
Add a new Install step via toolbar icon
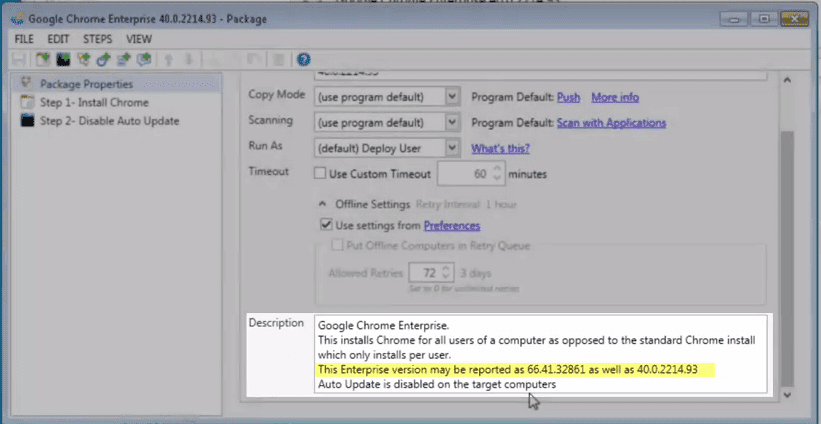coord(42,60)
